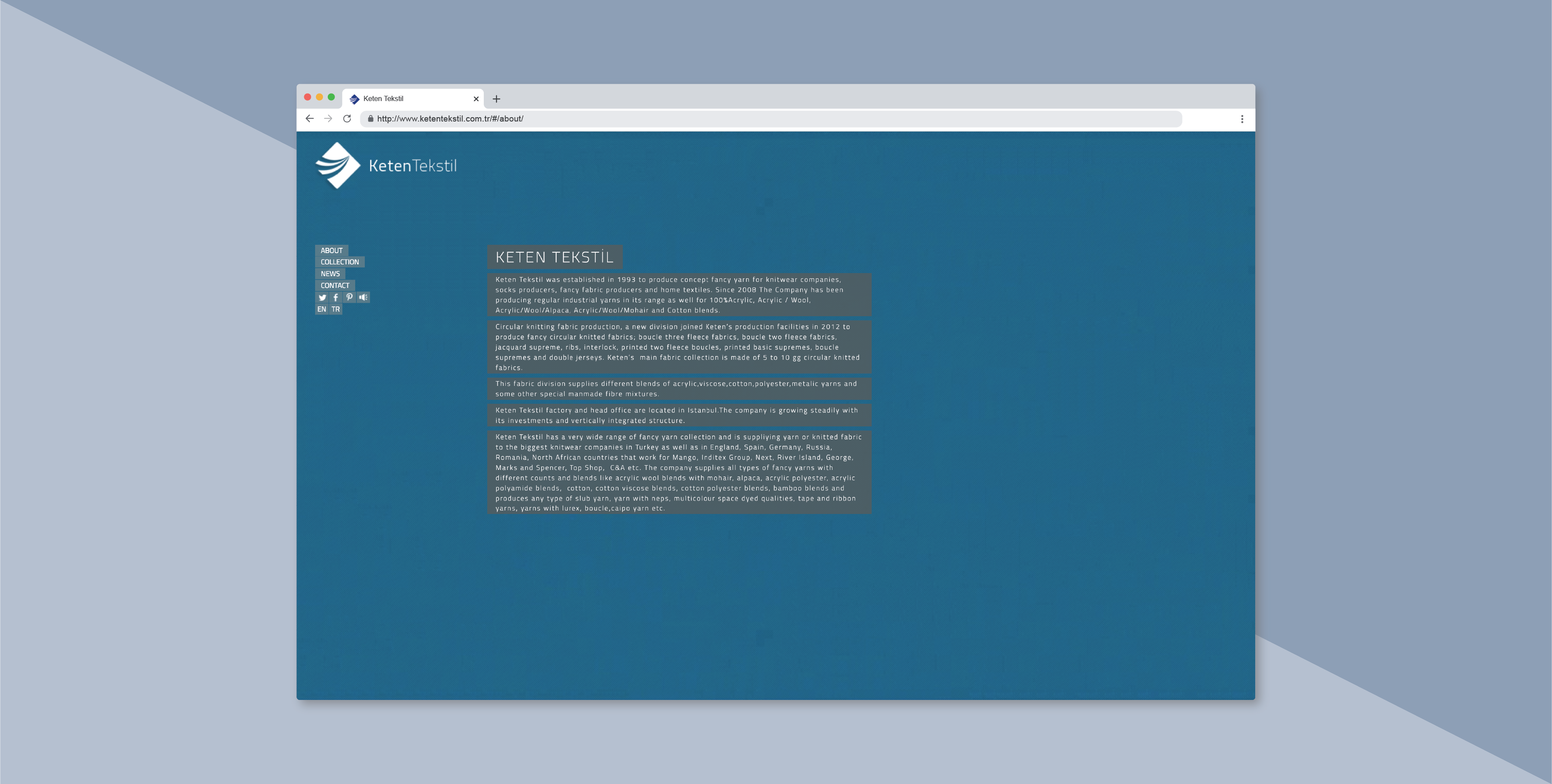1552x784 pixels.
Task: Go back to the previous page
Action: point(310,118)
